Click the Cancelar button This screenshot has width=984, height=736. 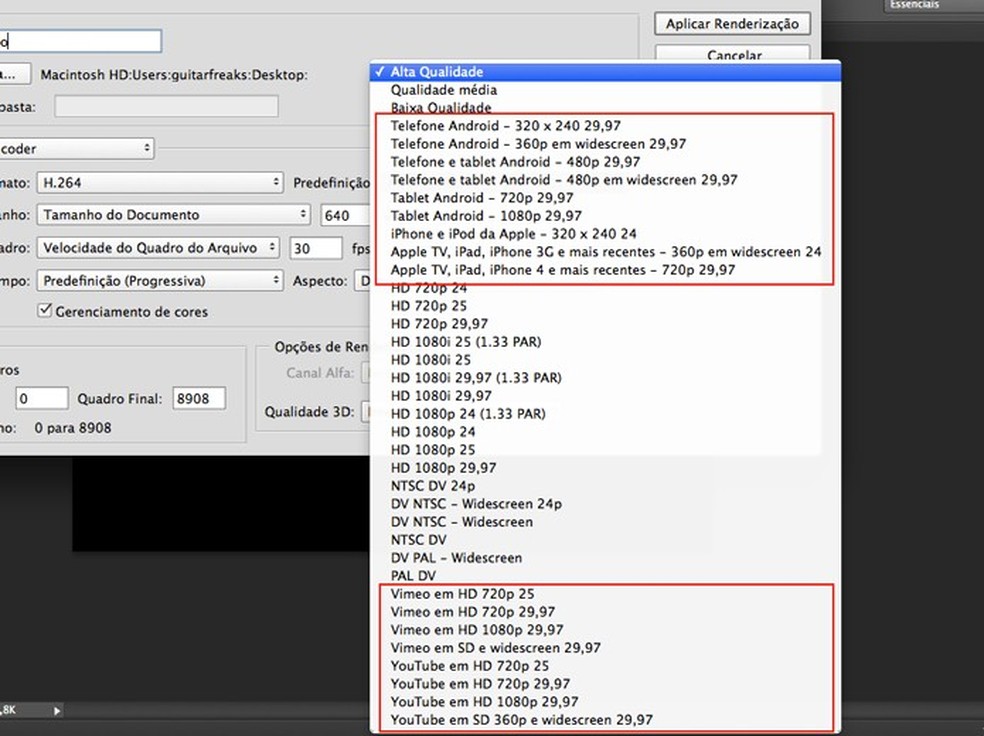tap(732, 56)
